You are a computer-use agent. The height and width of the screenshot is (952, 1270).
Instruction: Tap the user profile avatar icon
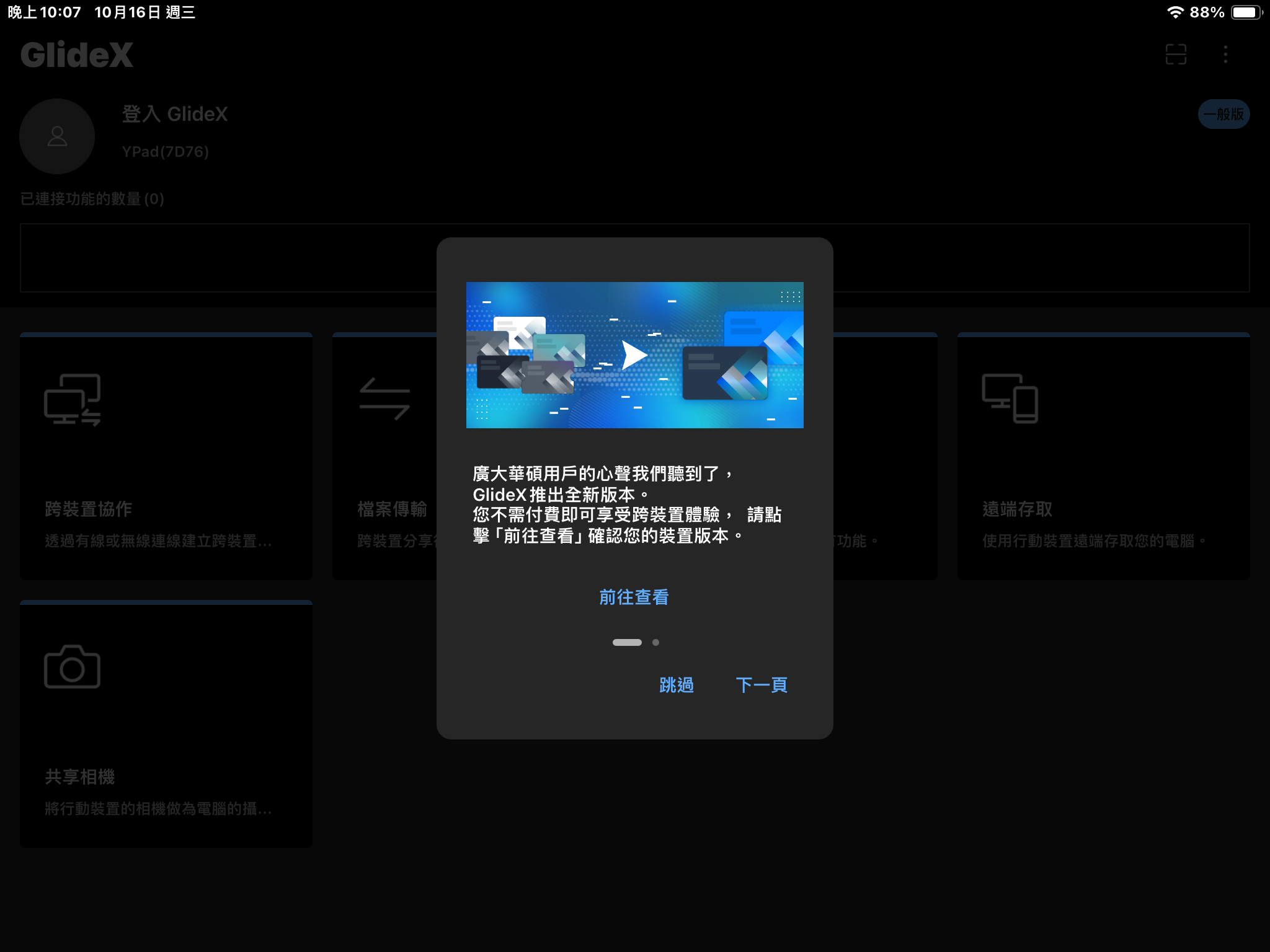(x=57, y=136)
